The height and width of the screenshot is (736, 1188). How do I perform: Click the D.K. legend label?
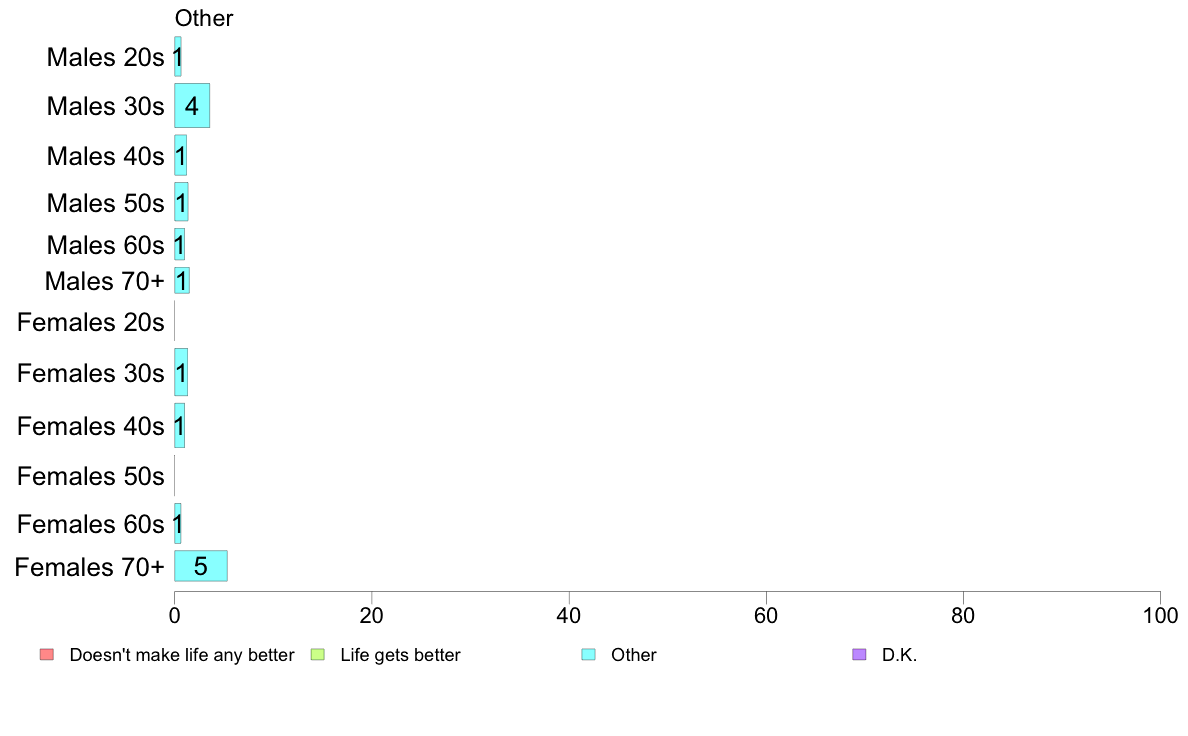899,655
